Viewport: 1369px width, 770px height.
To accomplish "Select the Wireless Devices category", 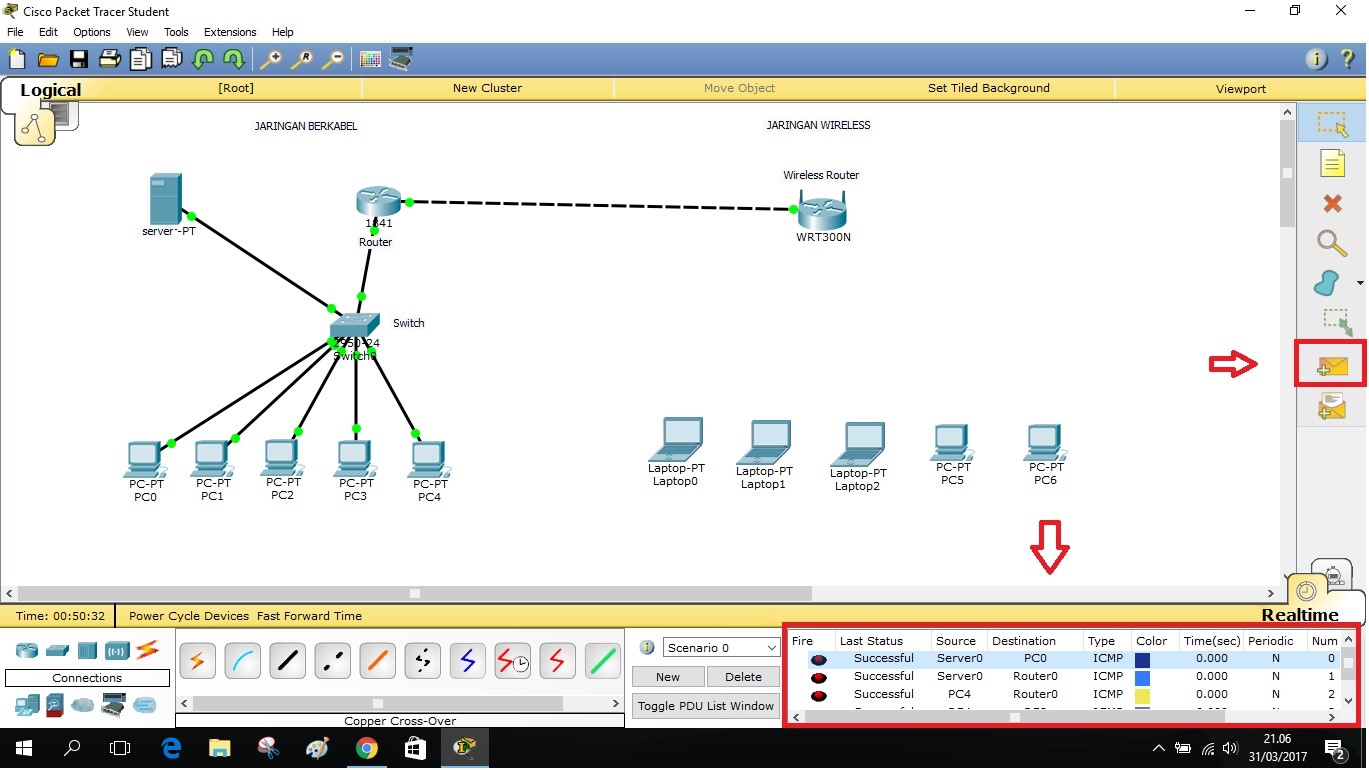I will pos(117,651).
